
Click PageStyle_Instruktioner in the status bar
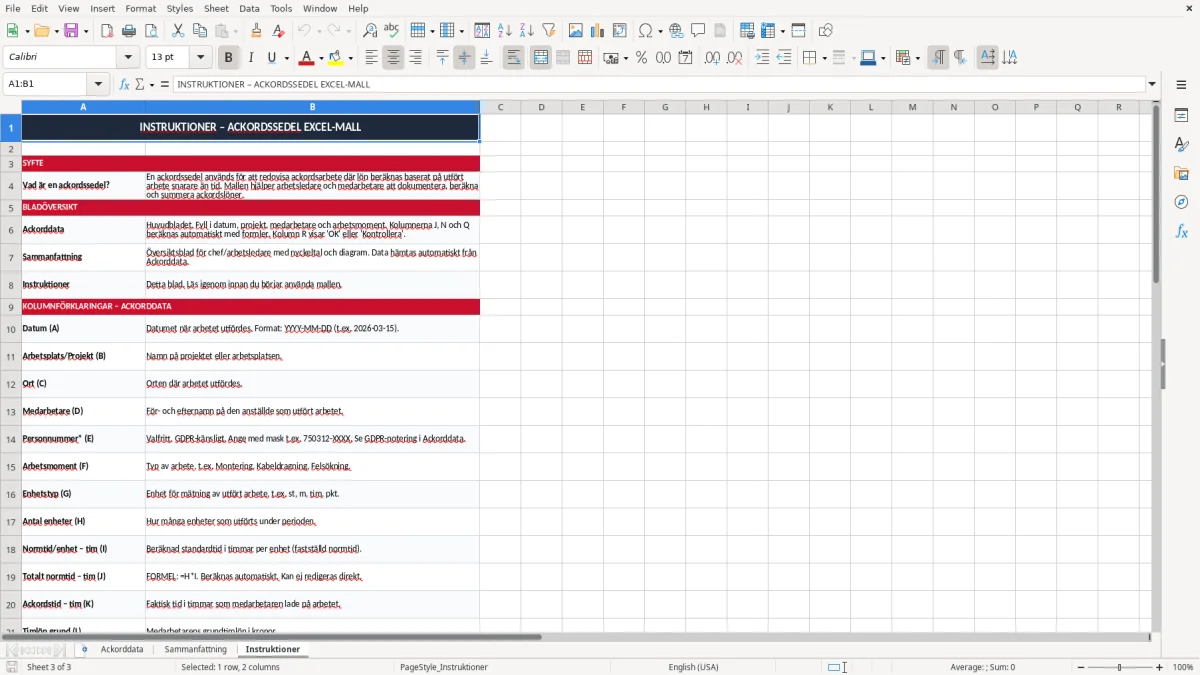tap(444, 667)
